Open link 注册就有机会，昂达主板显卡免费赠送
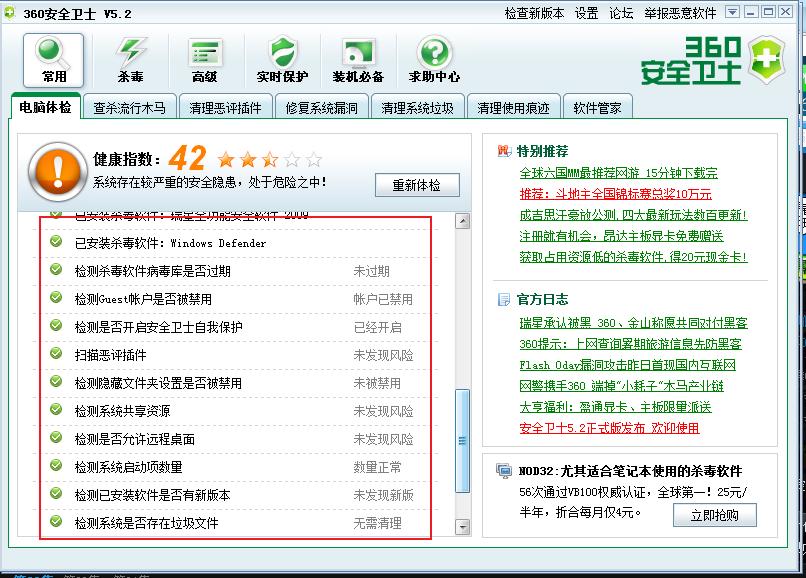The width and height of the screenshot is (806, 578). pos(621,236)
